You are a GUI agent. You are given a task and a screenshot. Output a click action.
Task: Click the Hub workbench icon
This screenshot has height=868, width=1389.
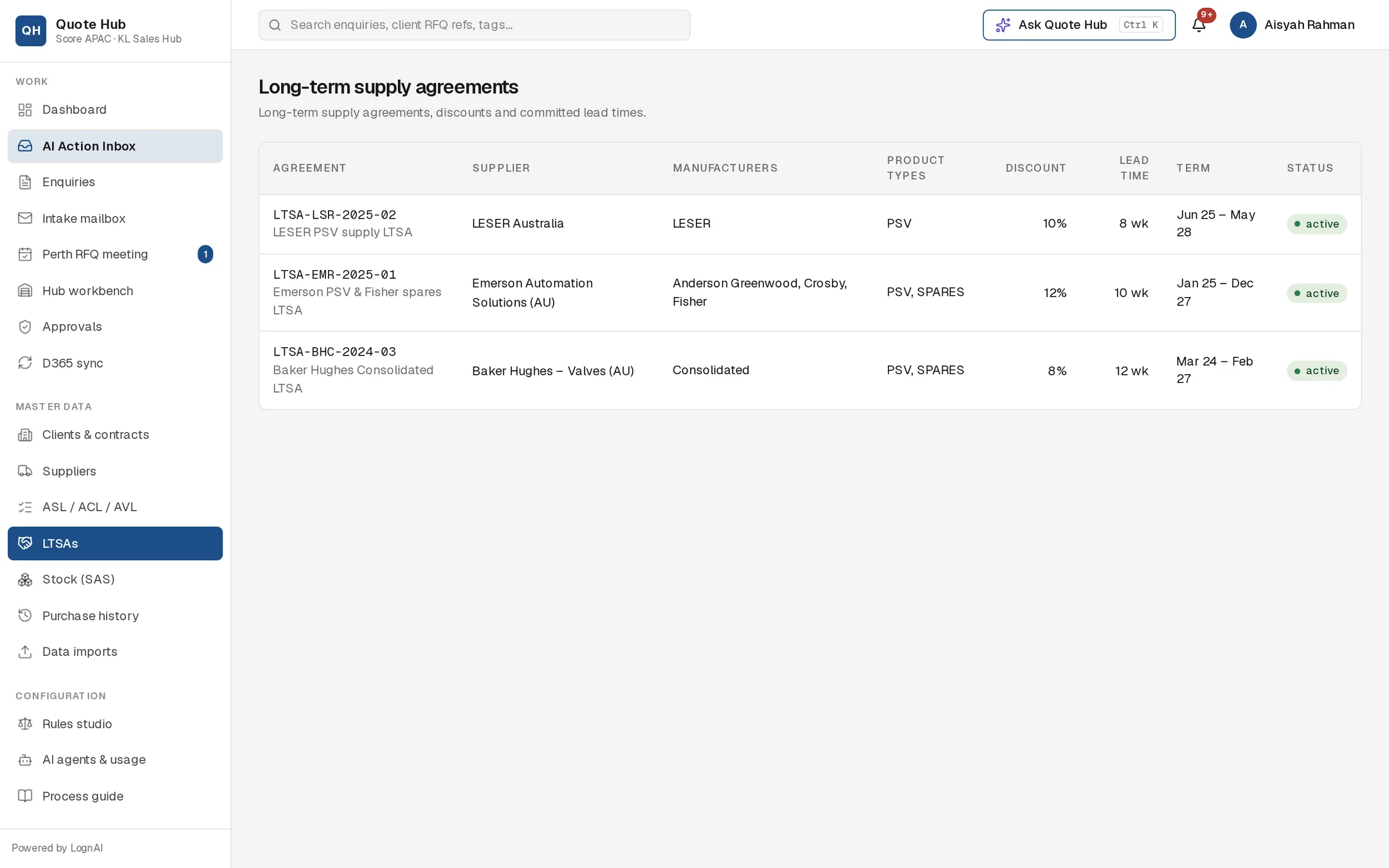[25, 291]
